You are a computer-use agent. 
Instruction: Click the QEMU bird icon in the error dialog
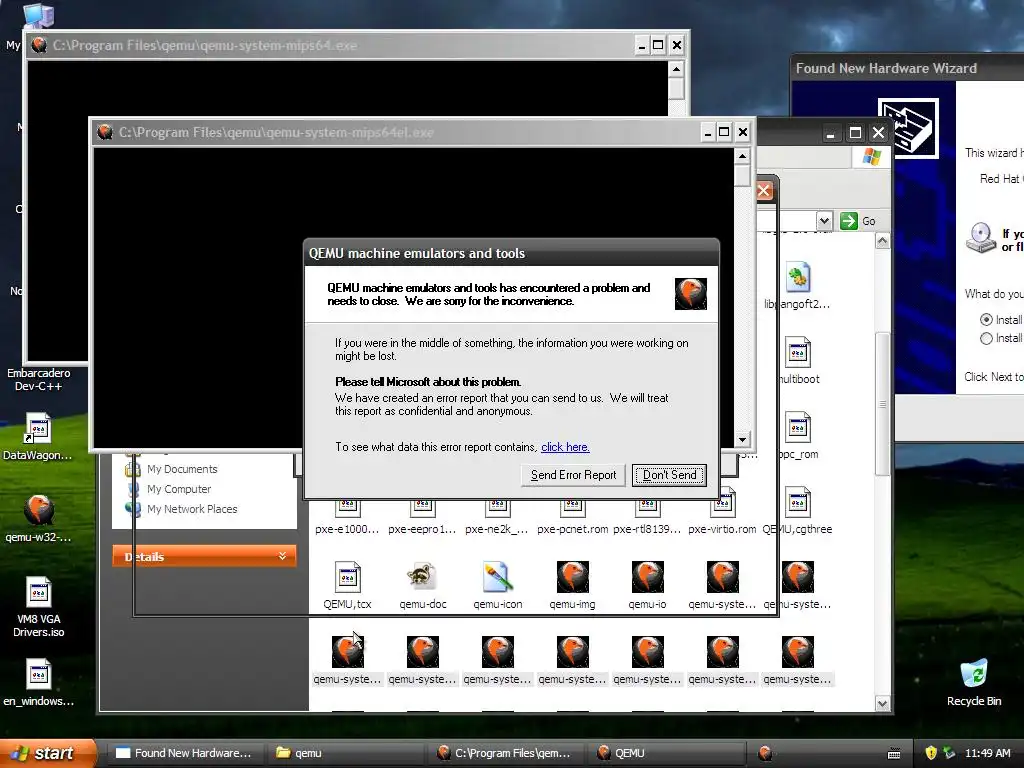pos(690,293)
